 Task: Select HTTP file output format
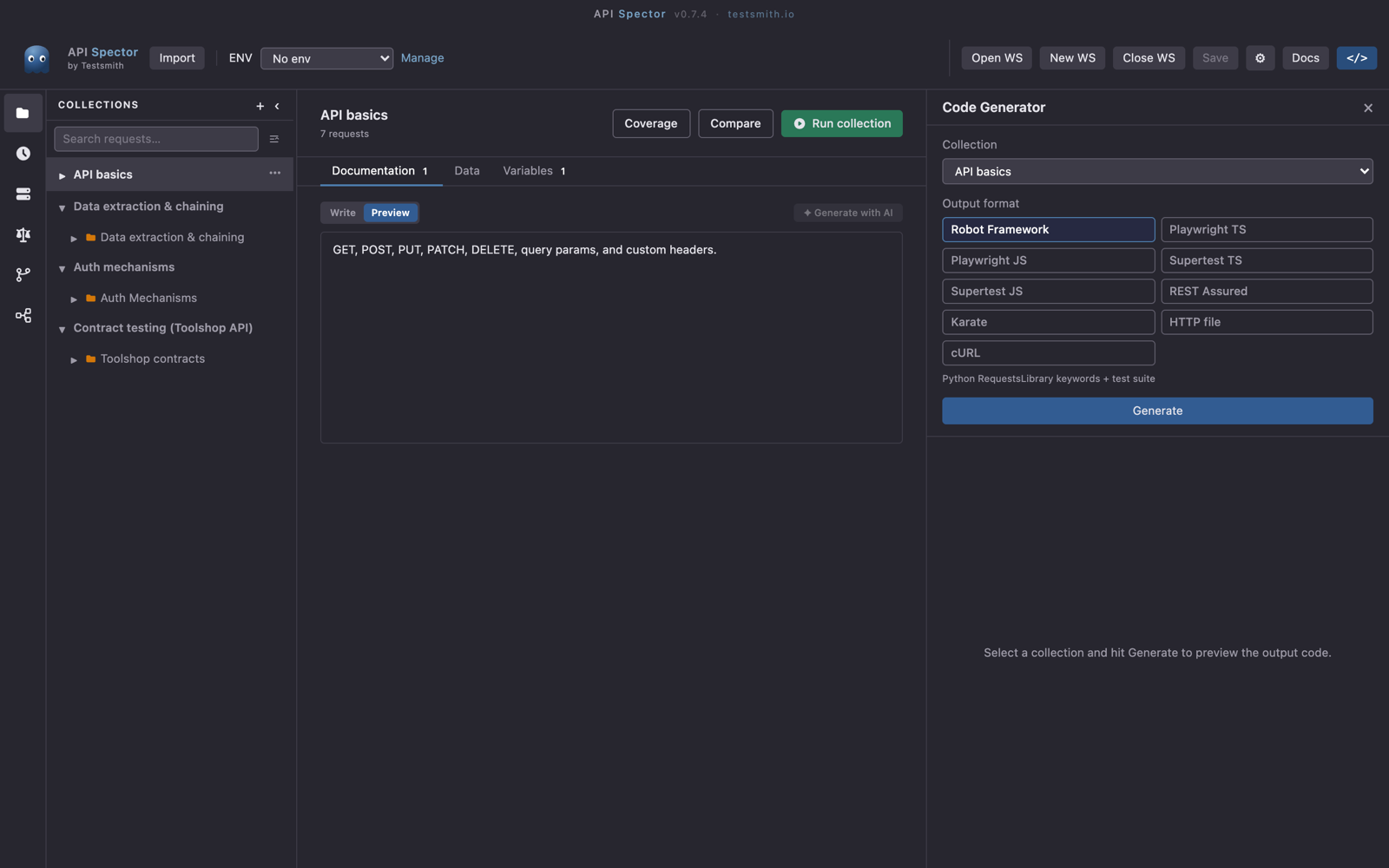1267,322
